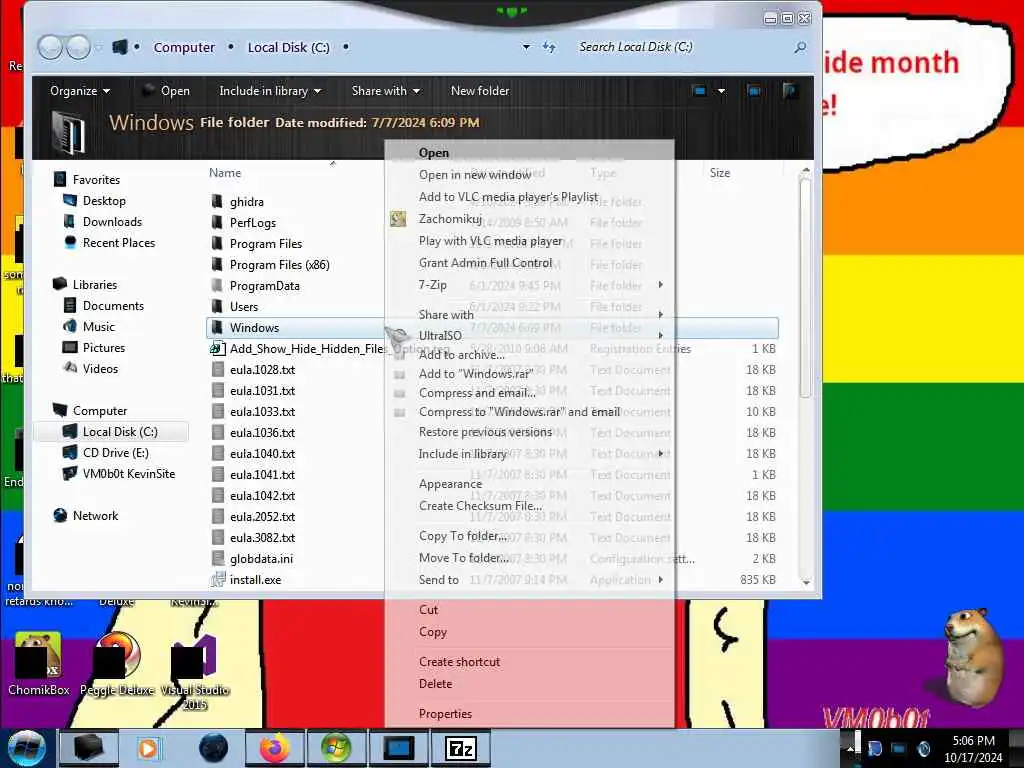The height and width of the screenshot is (768, 1024).
Task: Open 7-Zip from the taskbar
Action: (x=460, y=748)
